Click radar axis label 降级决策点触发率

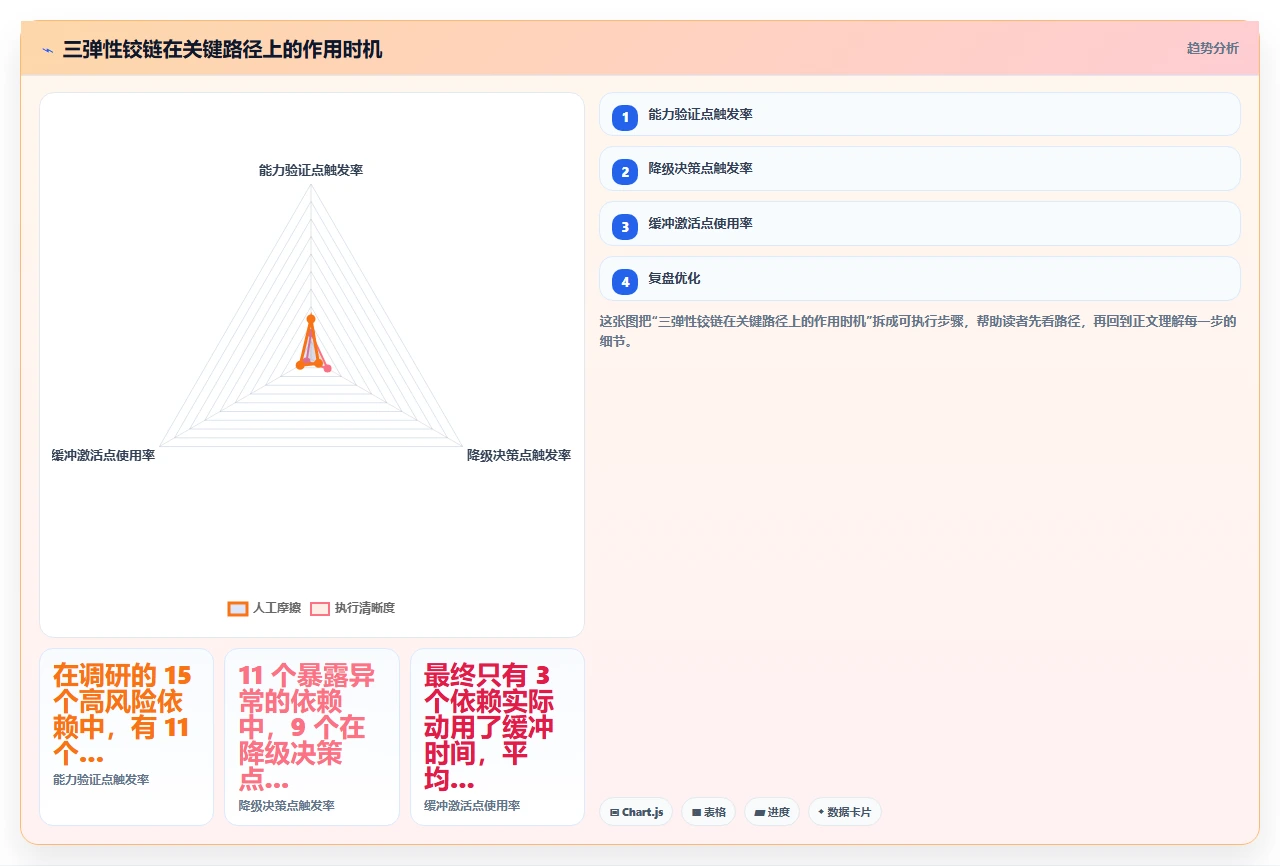pyautogui.click(x=519, y=455)
